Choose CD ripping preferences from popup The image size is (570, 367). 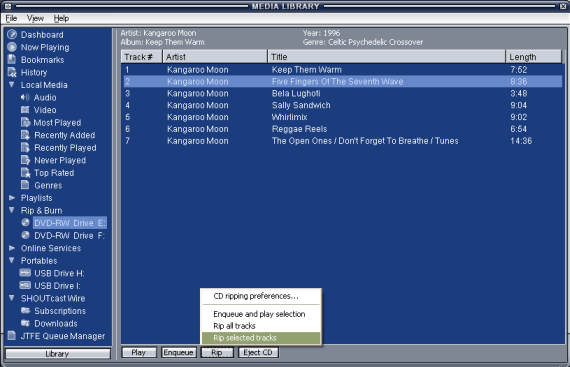261,296
